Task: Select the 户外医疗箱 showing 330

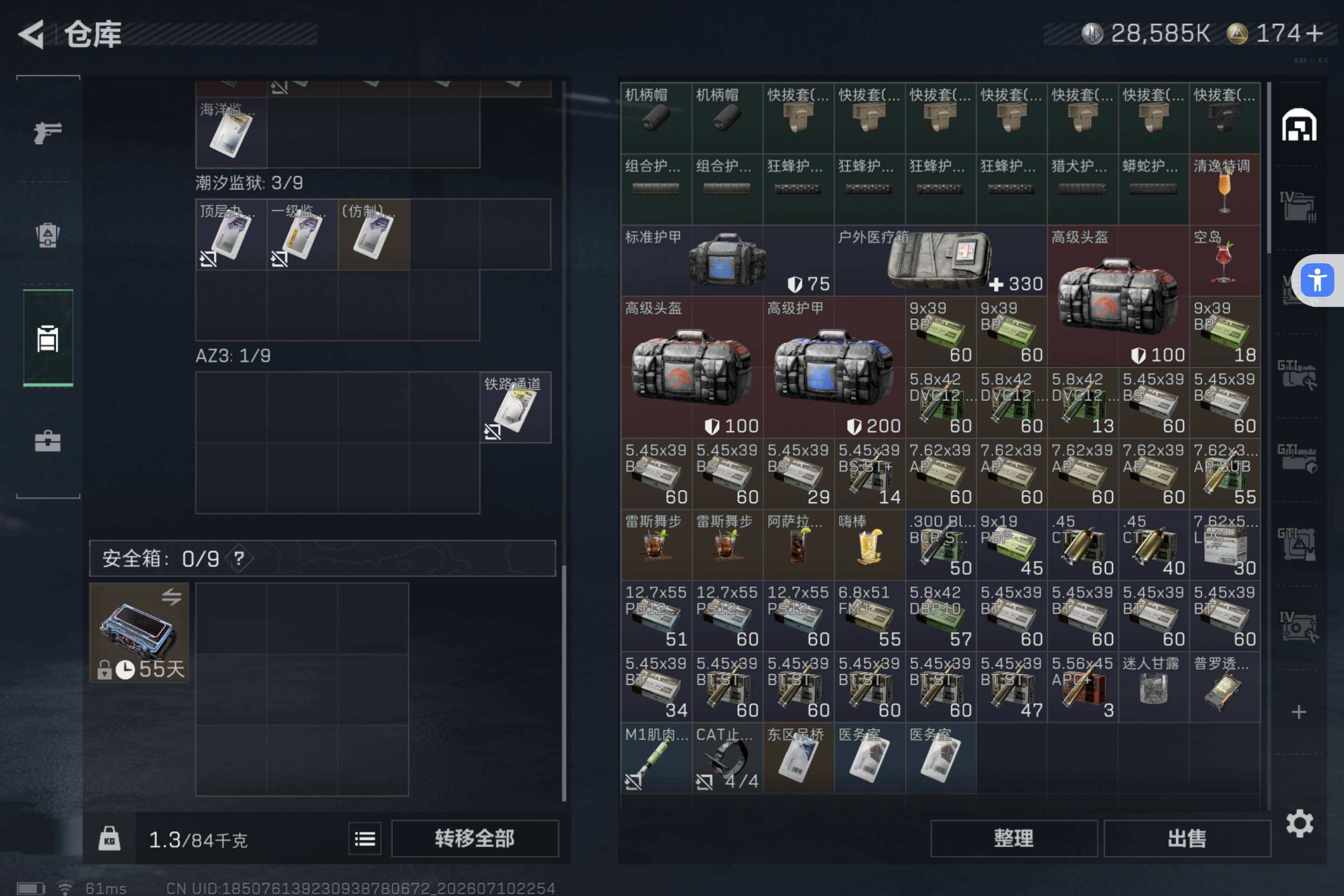Action: pyautogui.click(x=941, y=260)
